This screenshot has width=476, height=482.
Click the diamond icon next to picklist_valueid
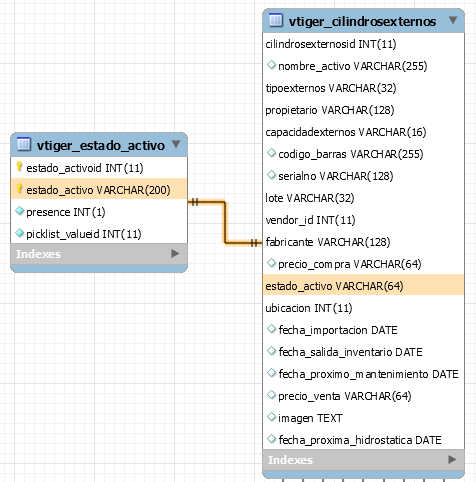click(20, 233)
